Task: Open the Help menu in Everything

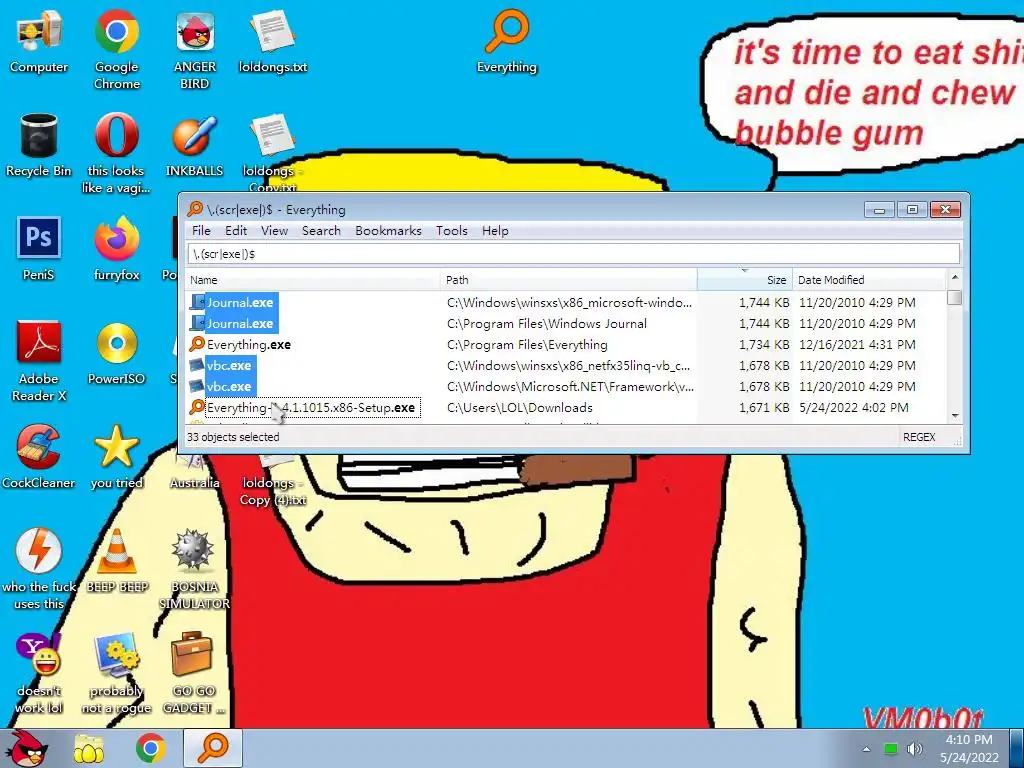Action: [x=495, y=231]
